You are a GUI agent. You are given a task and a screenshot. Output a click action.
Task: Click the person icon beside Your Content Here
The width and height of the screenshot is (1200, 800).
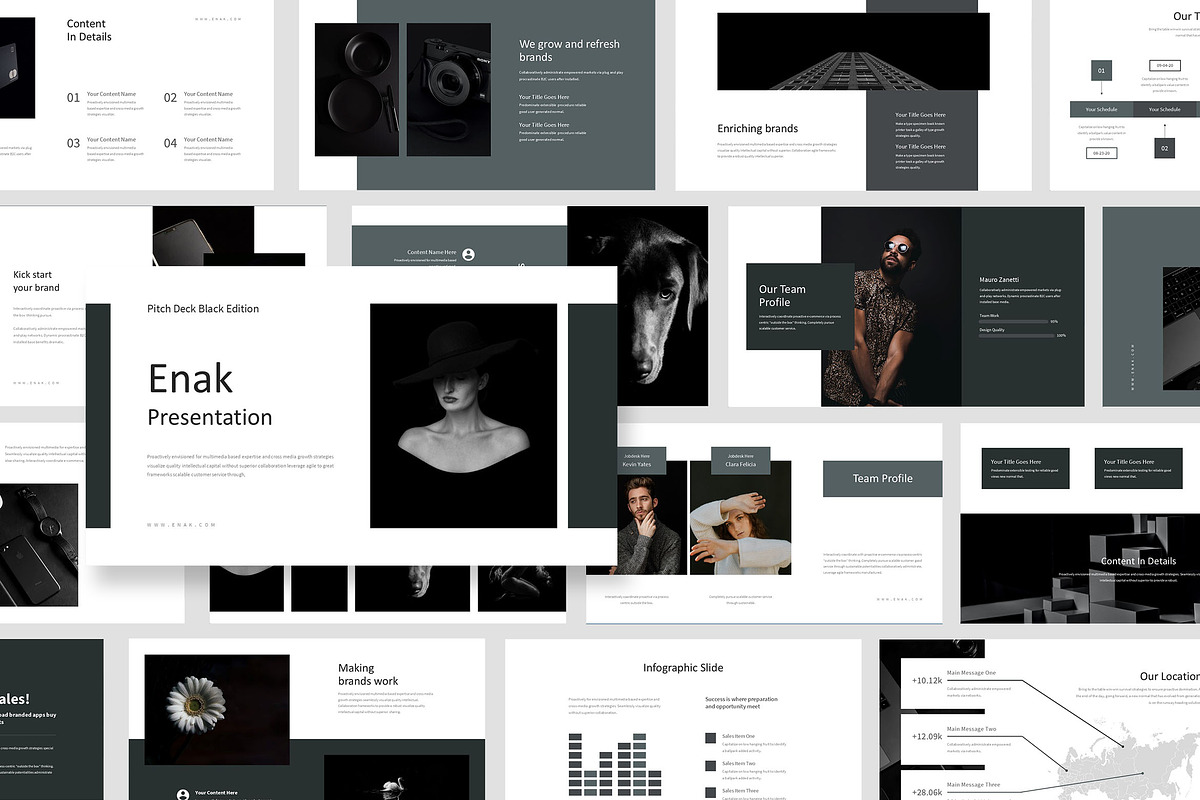(183, 795)
